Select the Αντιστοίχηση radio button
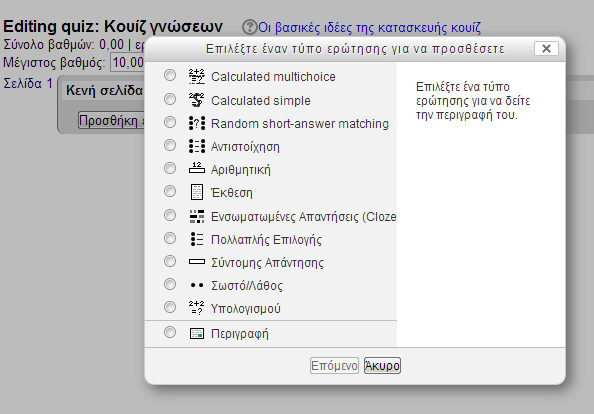The width and height of the screenshot is (594, 414). [x=170, y=145]
